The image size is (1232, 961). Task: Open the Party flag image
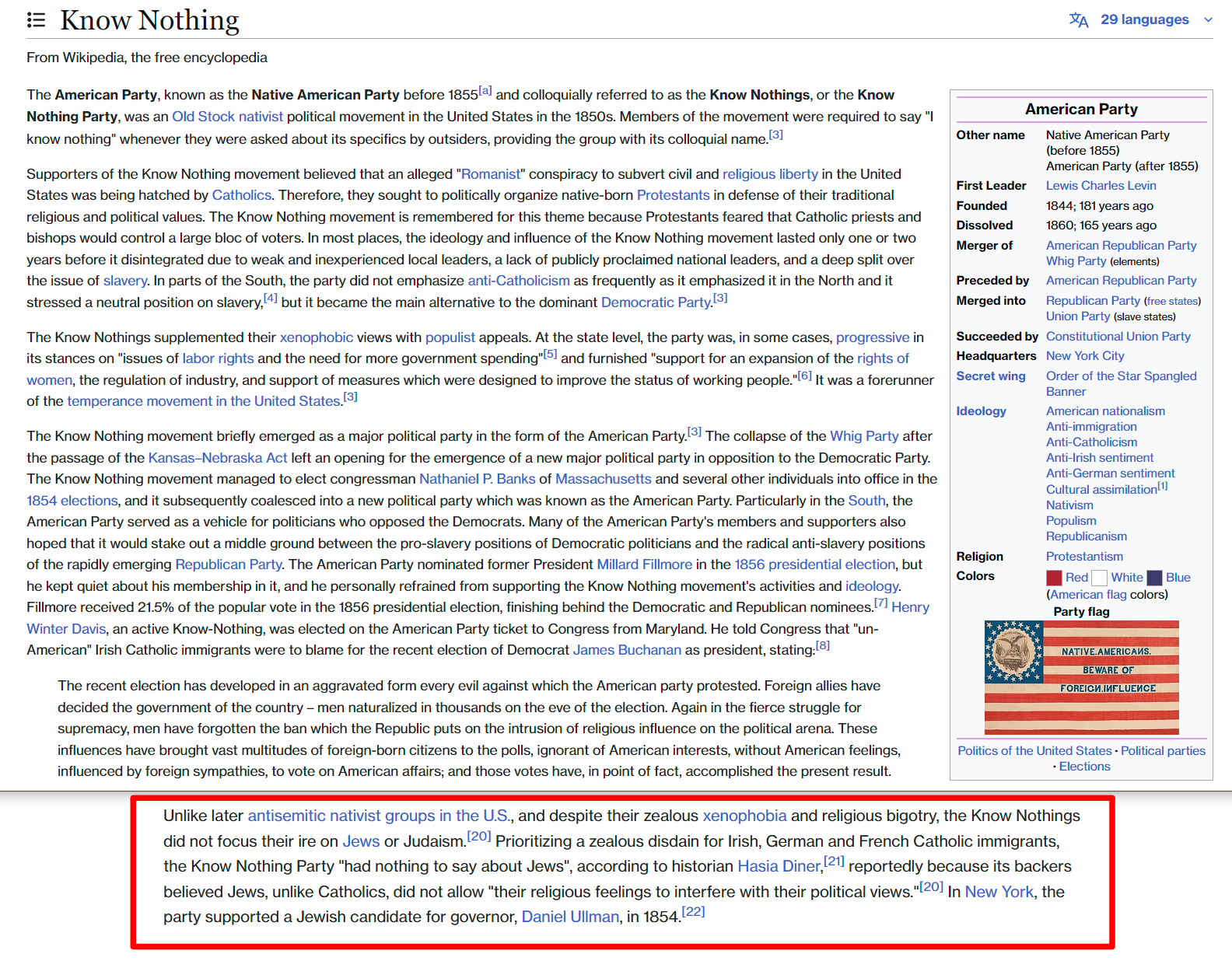tap(1081, 677)
